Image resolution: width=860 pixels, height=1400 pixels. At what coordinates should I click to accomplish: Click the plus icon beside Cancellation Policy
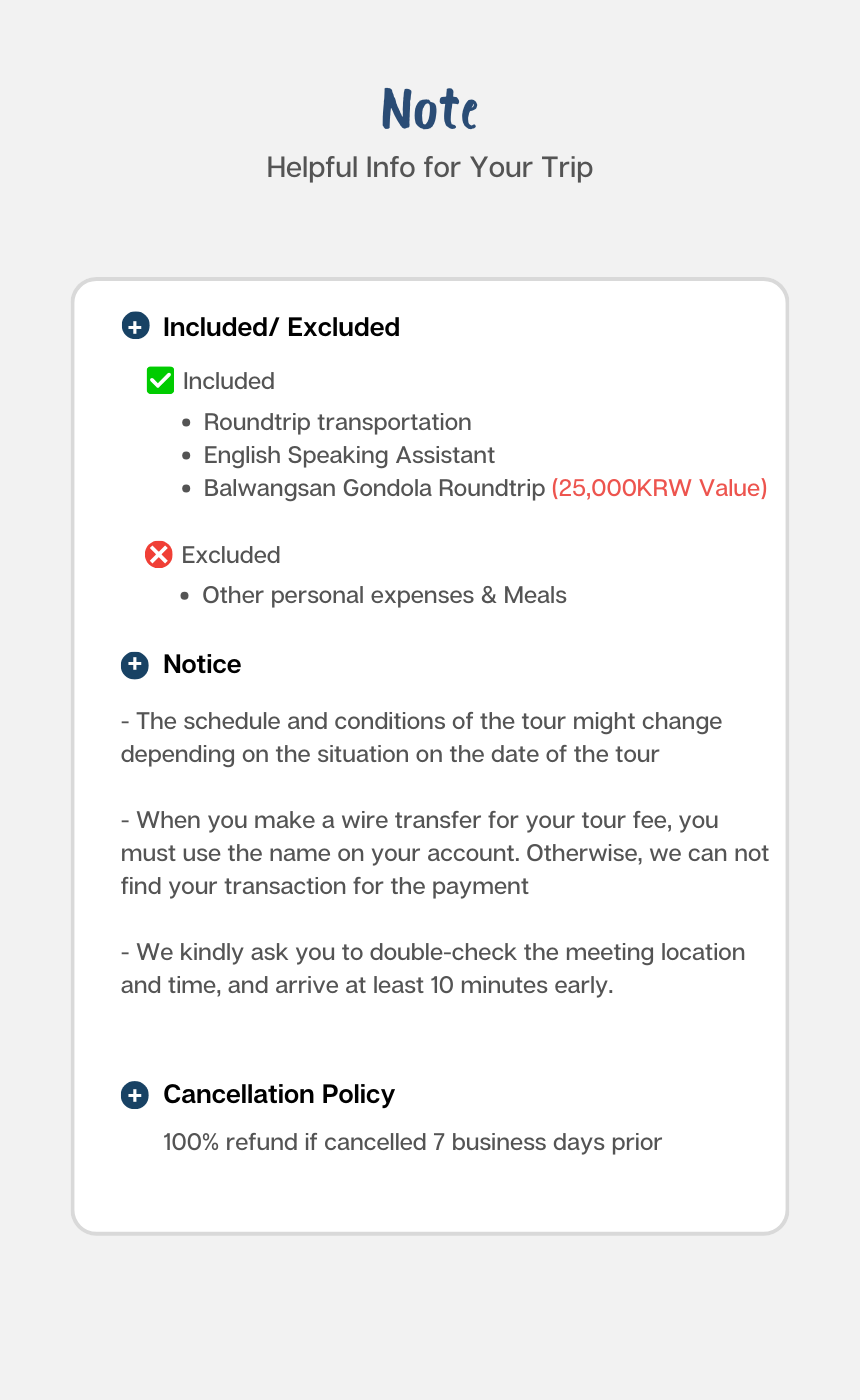[x=135, y=1095]
